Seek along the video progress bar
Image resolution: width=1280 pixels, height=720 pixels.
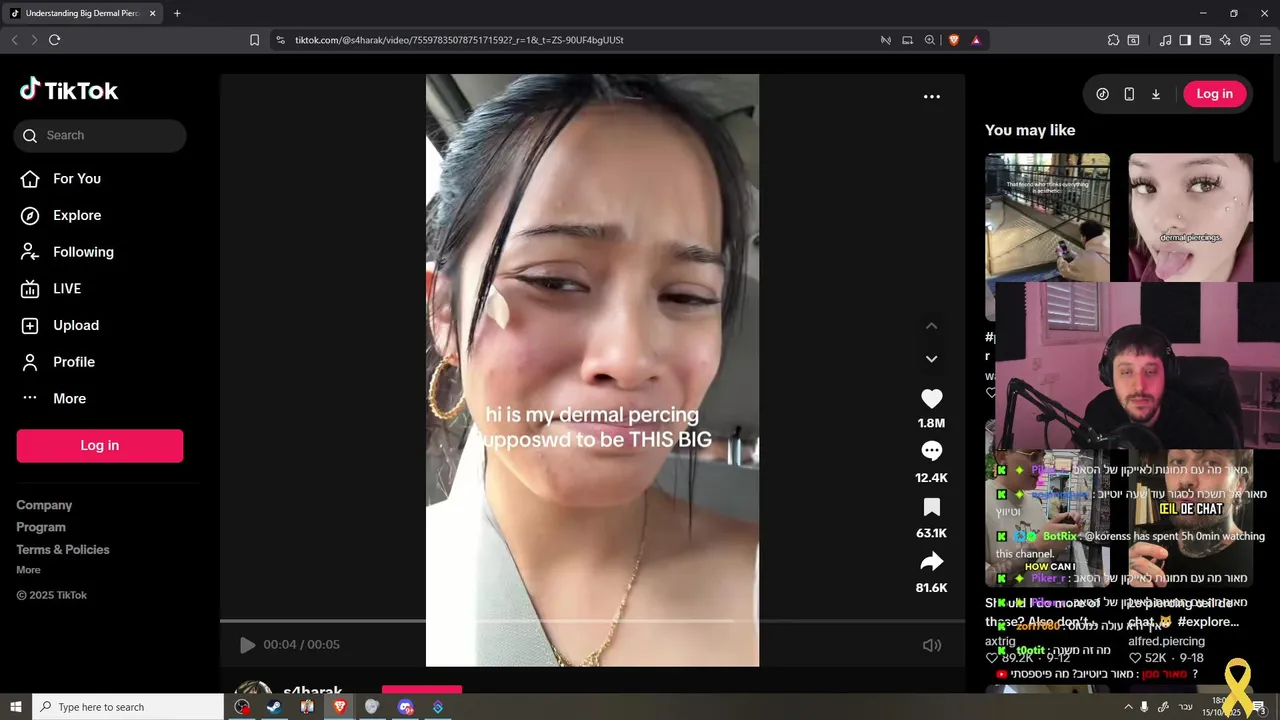coord(592,621)
